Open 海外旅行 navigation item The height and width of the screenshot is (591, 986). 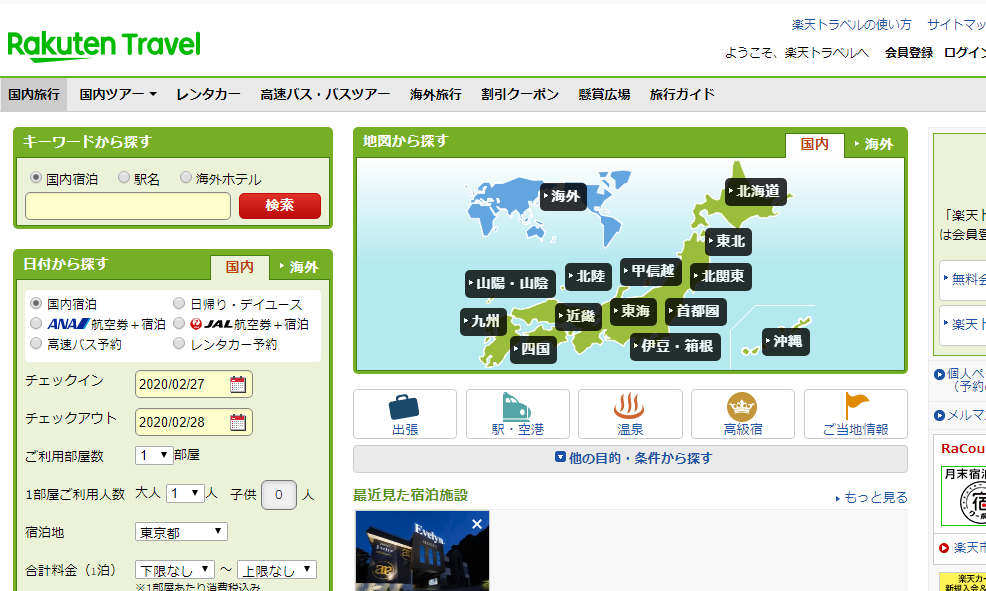coord(435,94)
